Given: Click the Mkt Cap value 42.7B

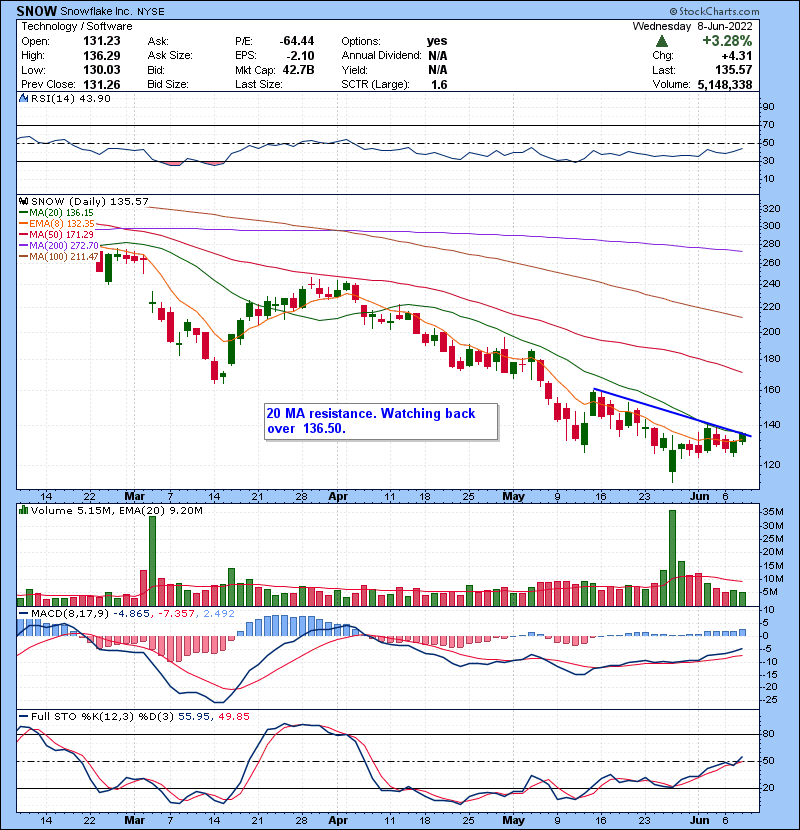Looking at the screenshot, I should (x=299, y=70).
